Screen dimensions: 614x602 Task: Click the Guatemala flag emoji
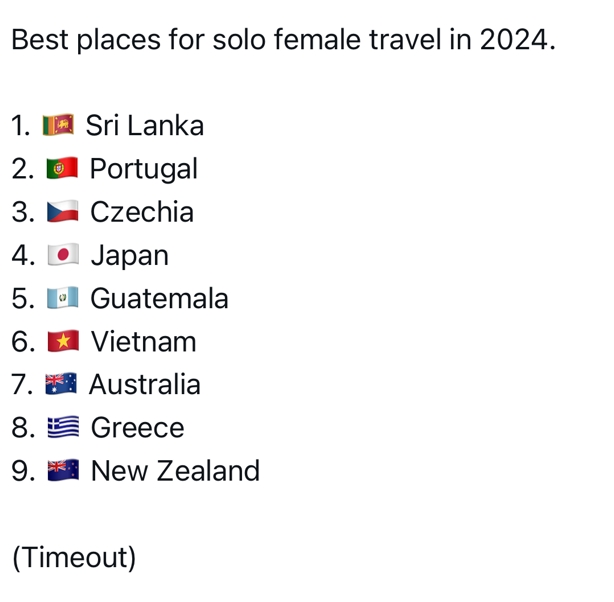[x=63, y=298]
